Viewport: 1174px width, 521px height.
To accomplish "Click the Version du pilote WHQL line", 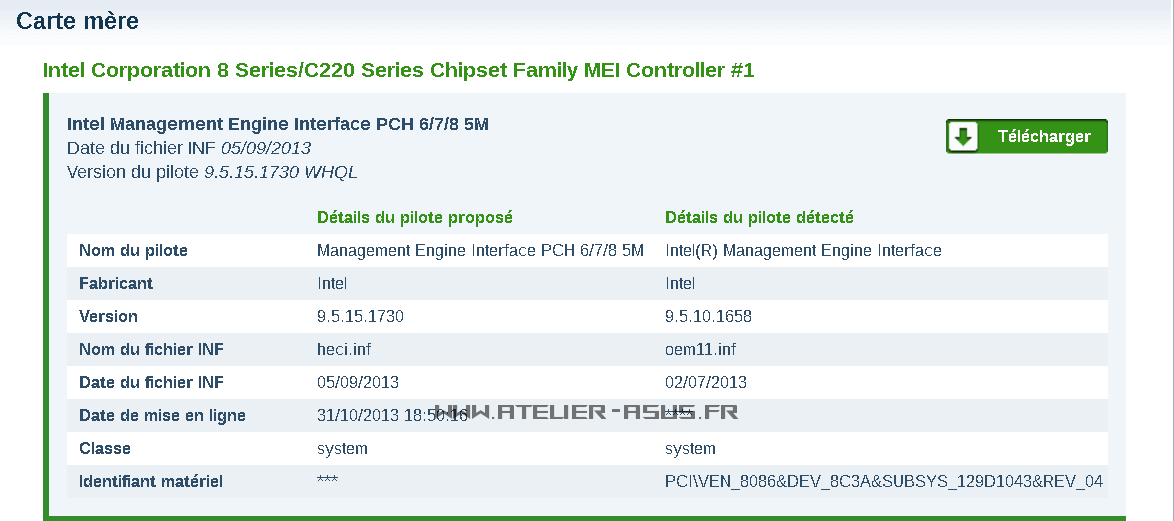I will click(211, 172).
